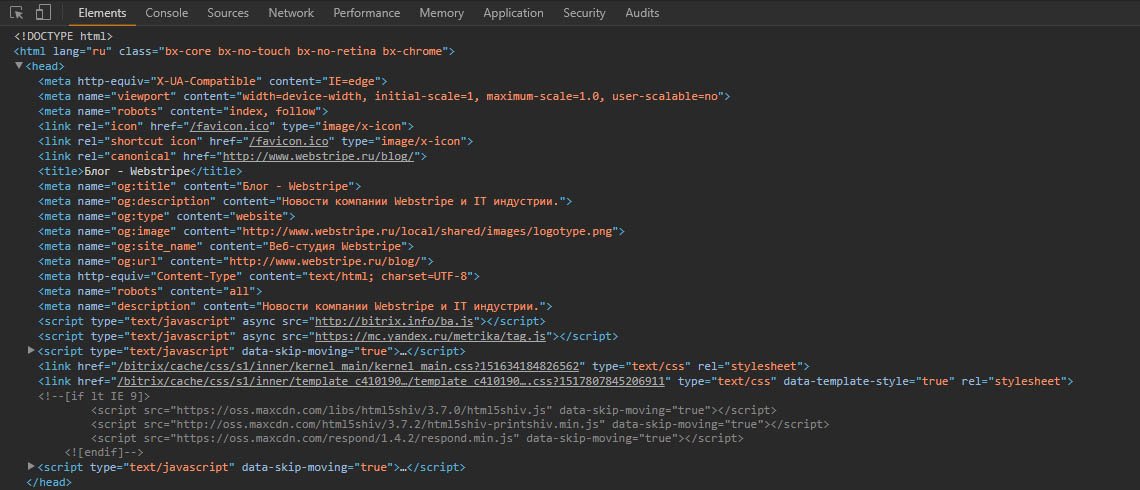The width and height of the screenshot is (1140, 490).
Task: Open the Network tab
Action: click(x=291, y=13)
